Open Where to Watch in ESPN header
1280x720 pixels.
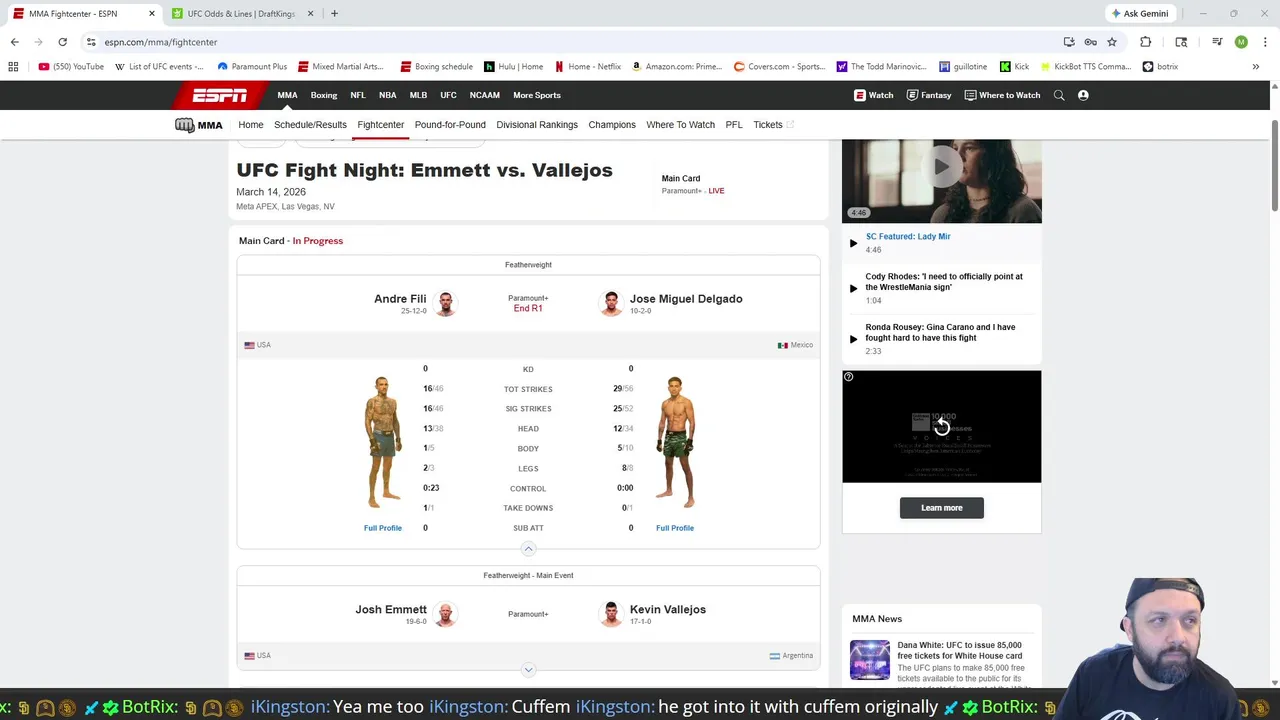[1002, 95]
